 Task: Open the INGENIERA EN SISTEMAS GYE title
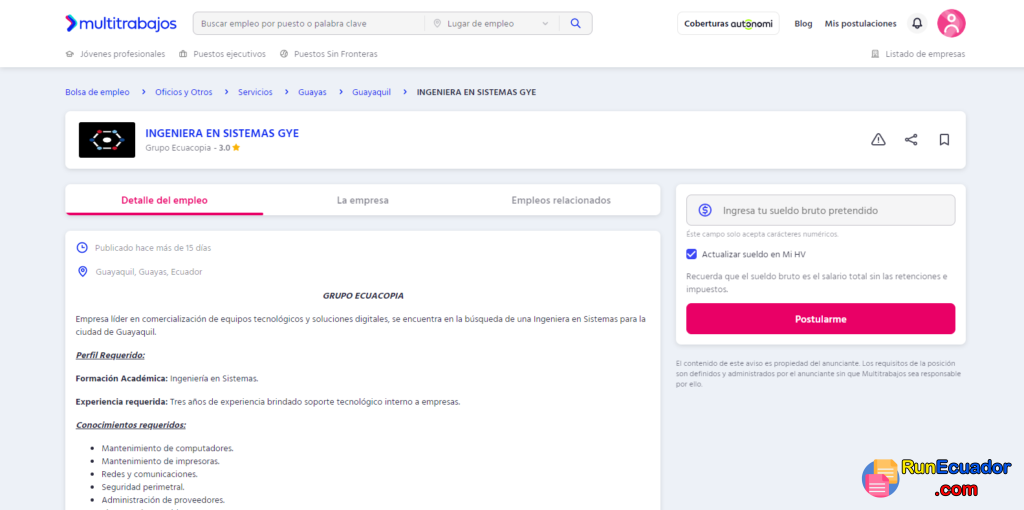[222, 133]
